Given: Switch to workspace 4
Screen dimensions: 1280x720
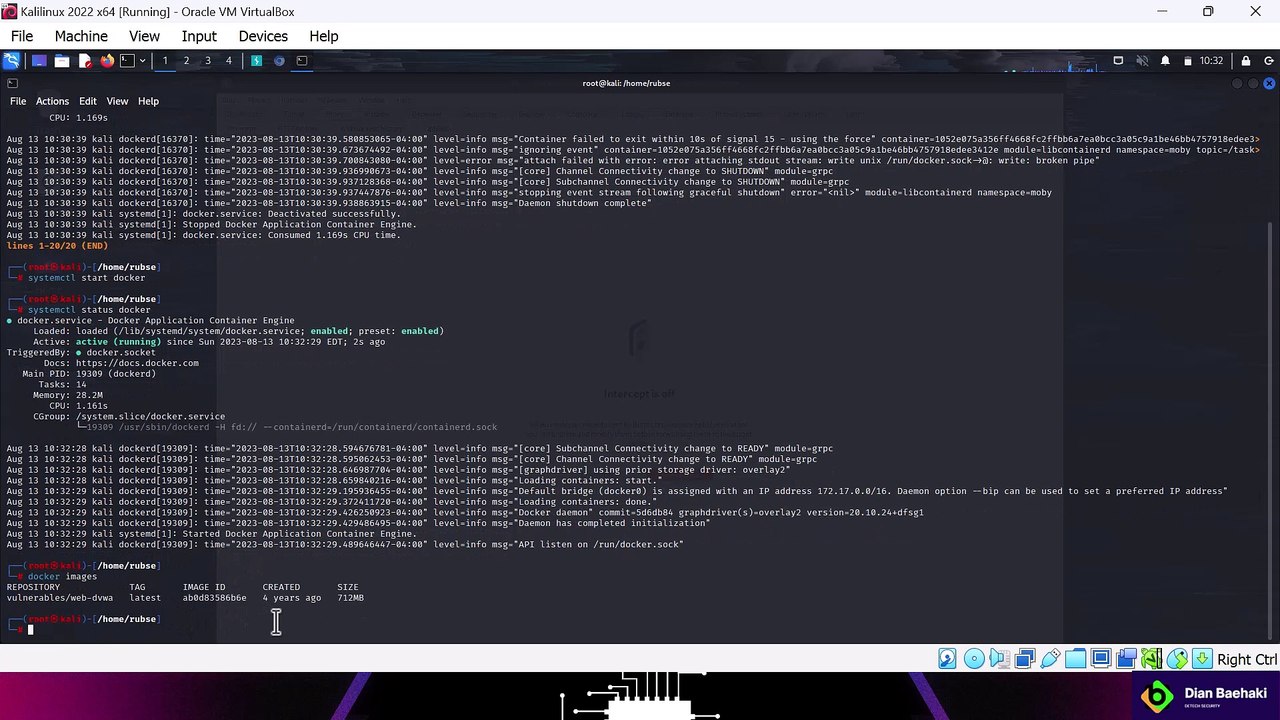Looking at the screenshot, I should (229, 61).
